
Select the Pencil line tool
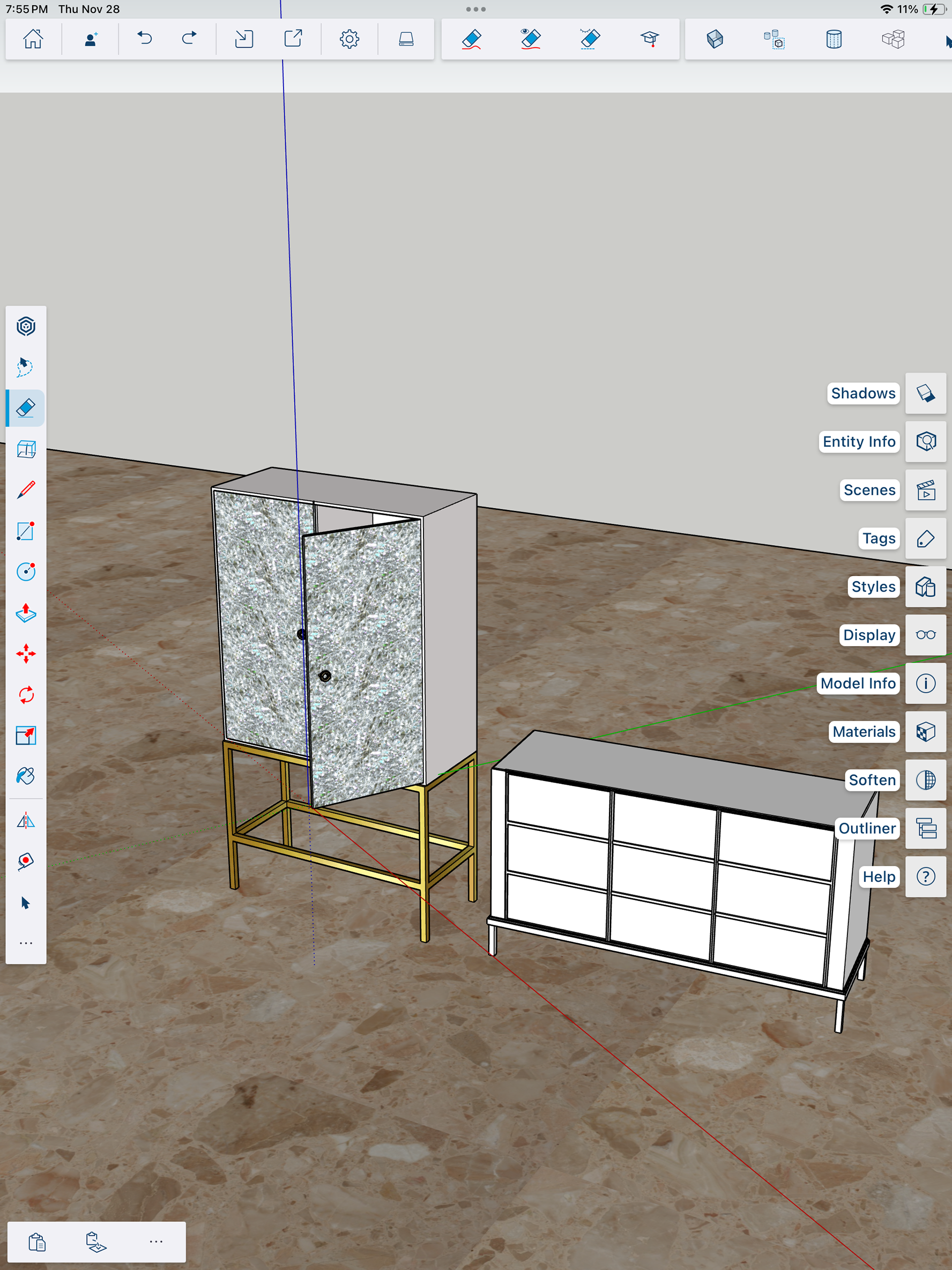pyautogui.click(x=26, y=490)
